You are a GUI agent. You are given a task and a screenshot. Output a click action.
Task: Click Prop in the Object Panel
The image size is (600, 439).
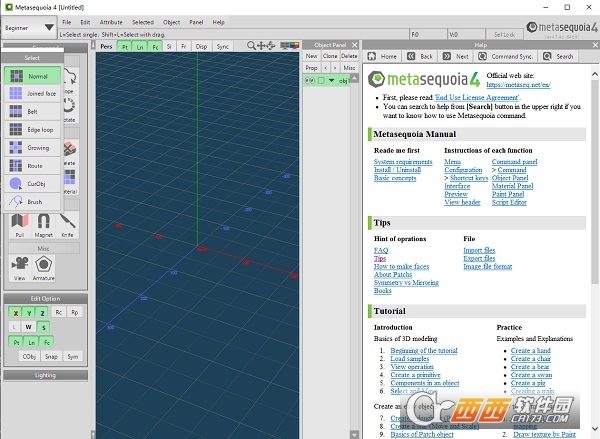click(311, 68)
